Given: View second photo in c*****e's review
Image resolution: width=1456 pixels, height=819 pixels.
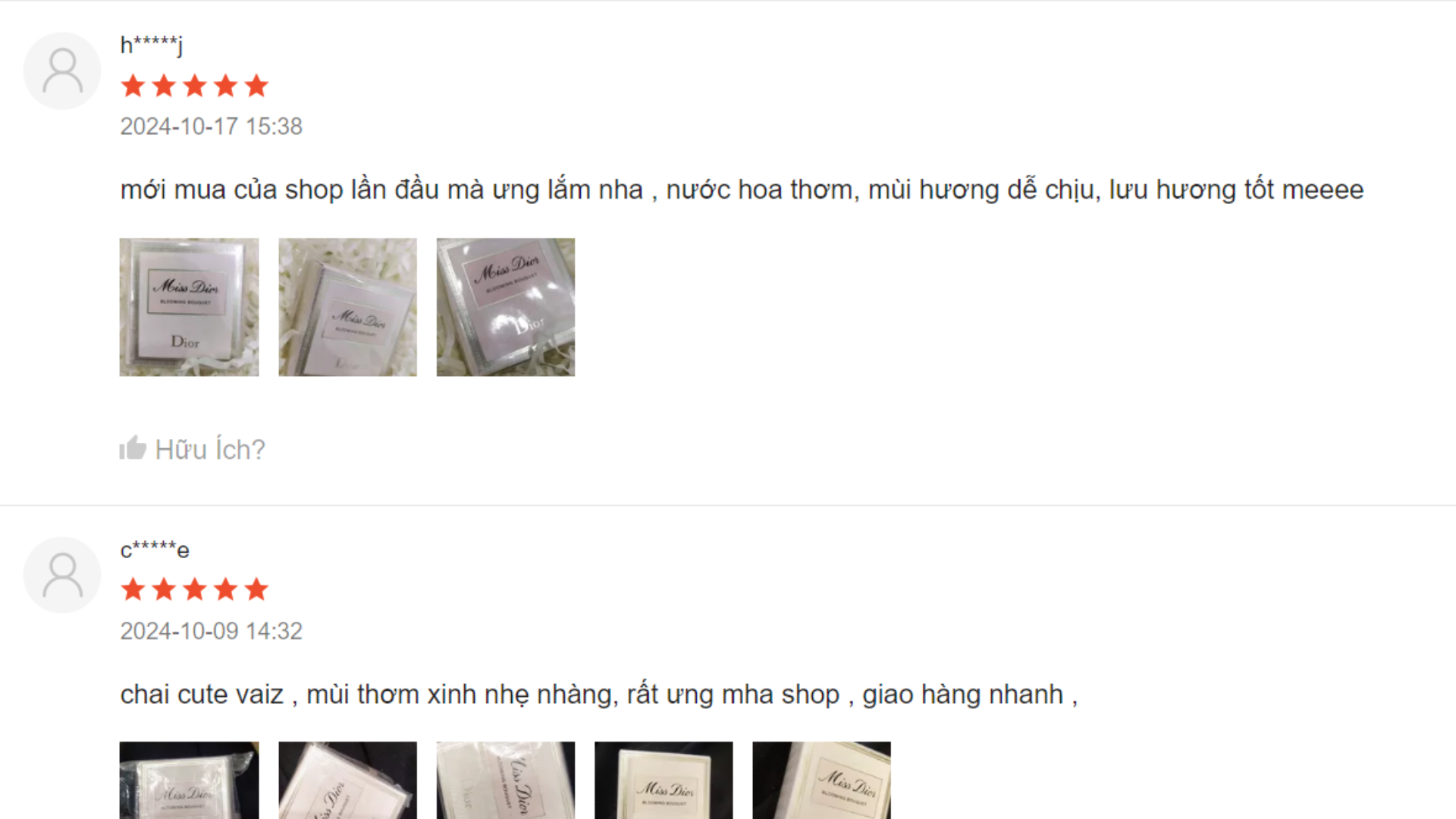Looking at the screenshot, I should [x=347, y=780].
